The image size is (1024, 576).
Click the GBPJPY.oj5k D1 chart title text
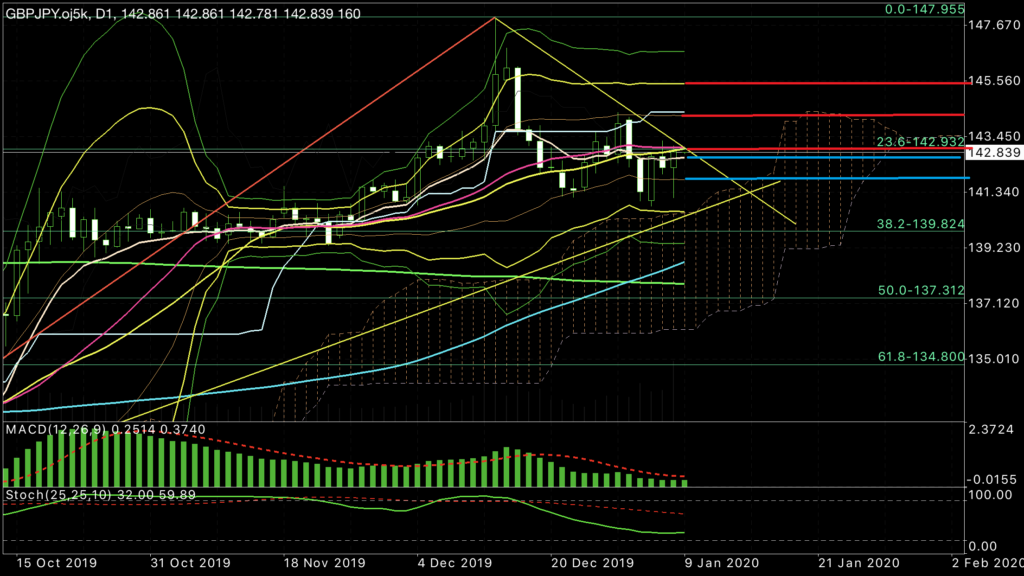(x=183, y=14)
